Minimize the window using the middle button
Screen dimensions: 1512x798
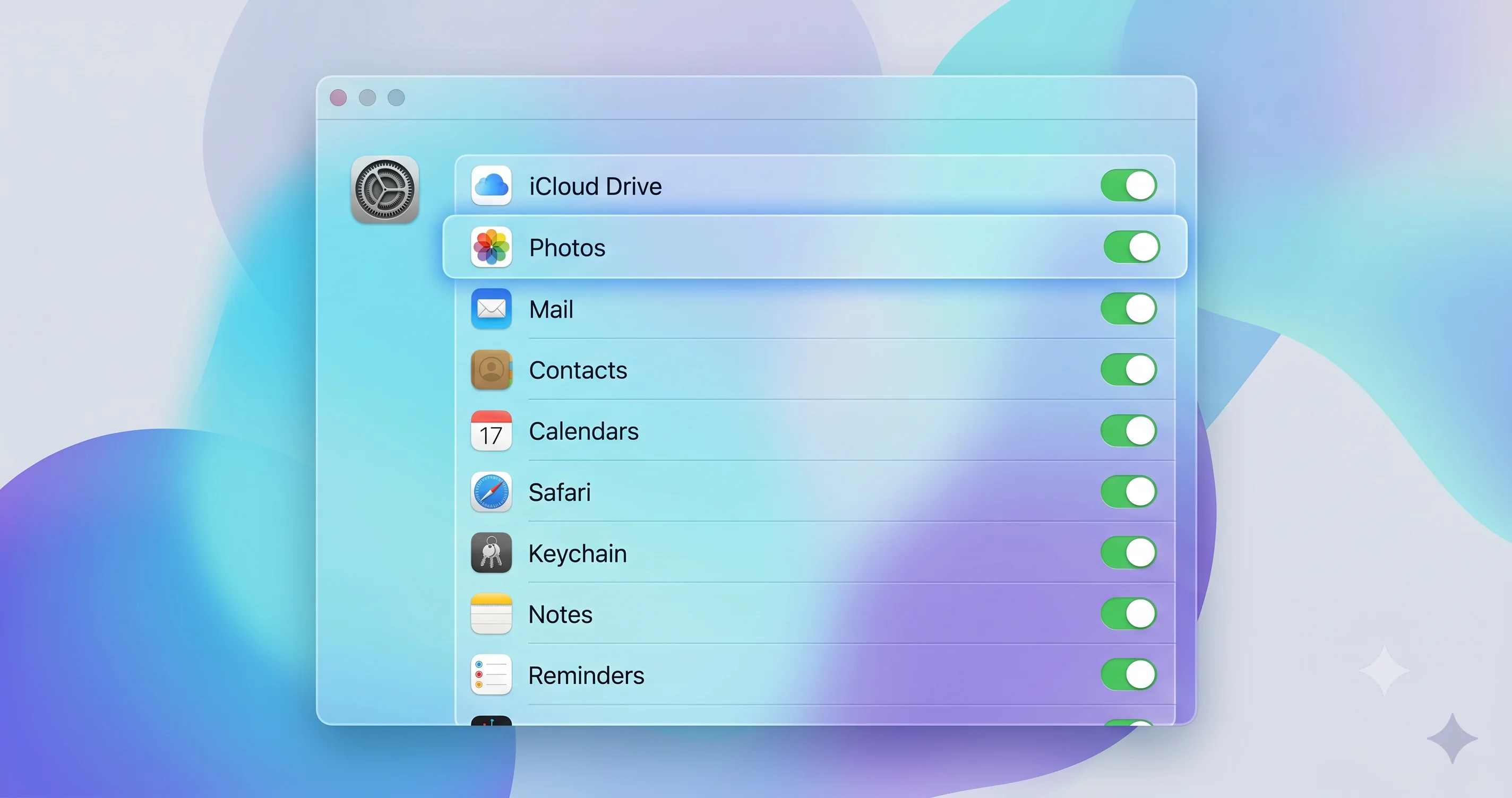point(367,98)
